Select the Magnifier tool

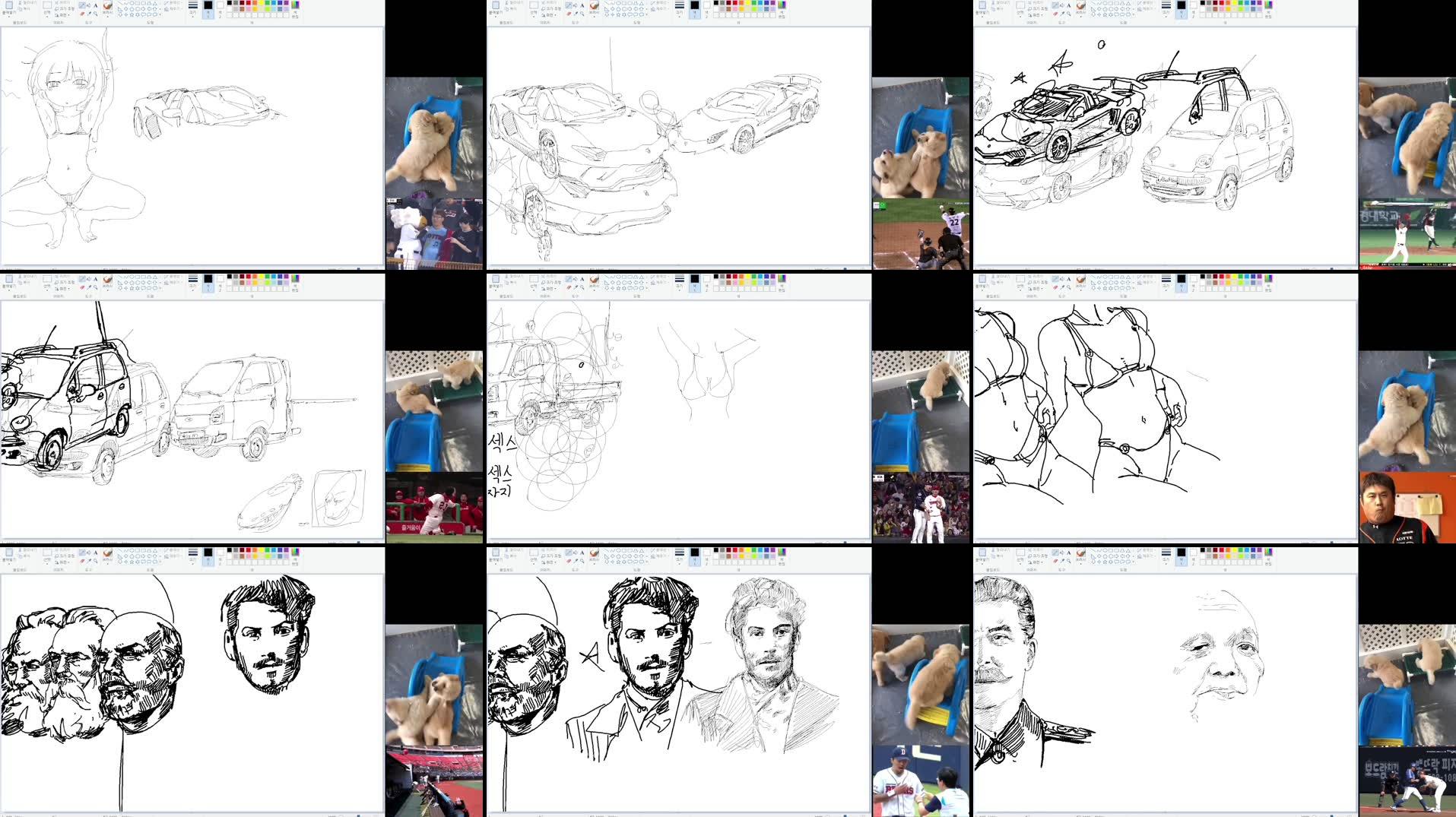[x=96, y=14]
